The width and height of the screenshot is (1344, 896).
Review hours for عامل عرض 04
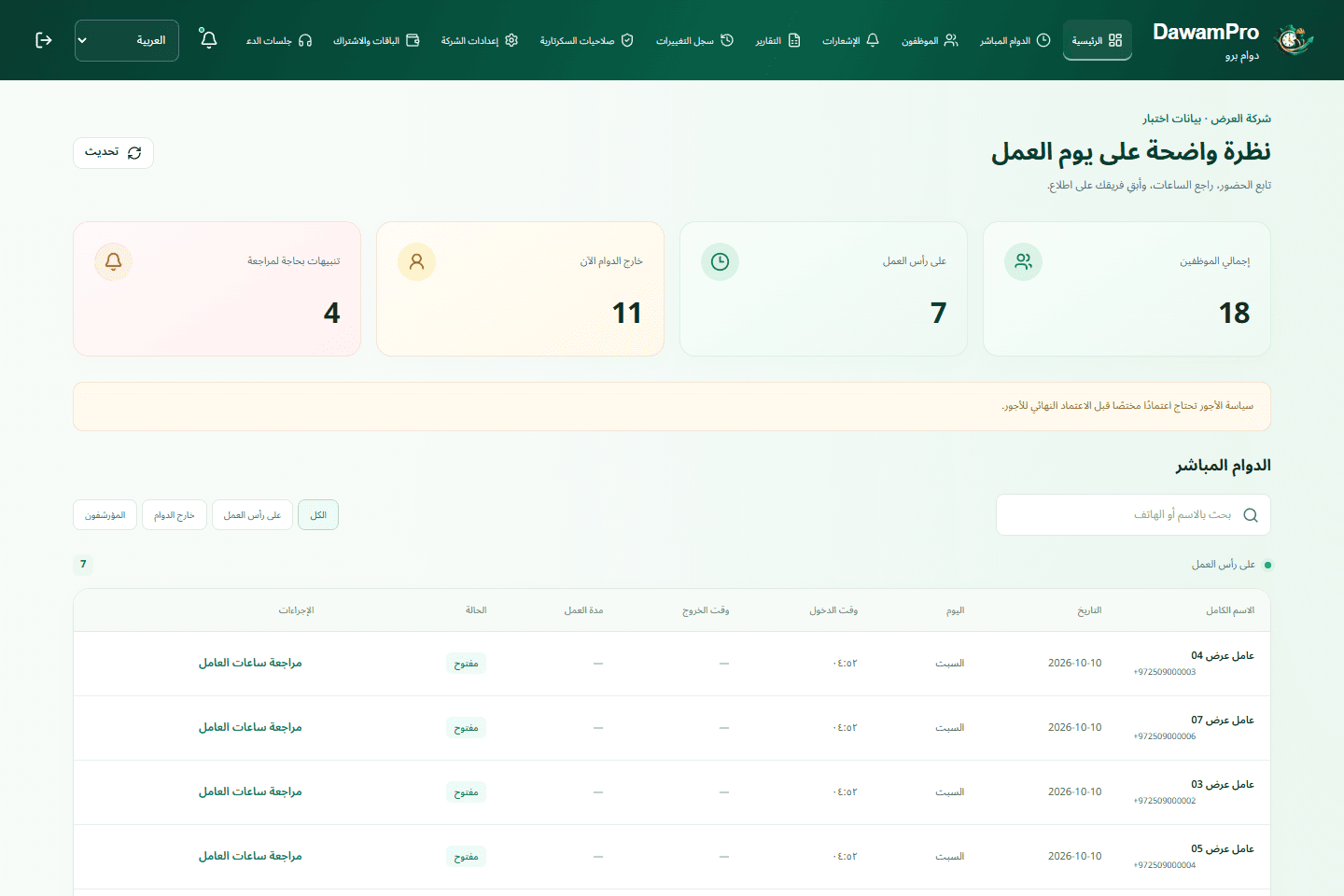tap(250, 664)
